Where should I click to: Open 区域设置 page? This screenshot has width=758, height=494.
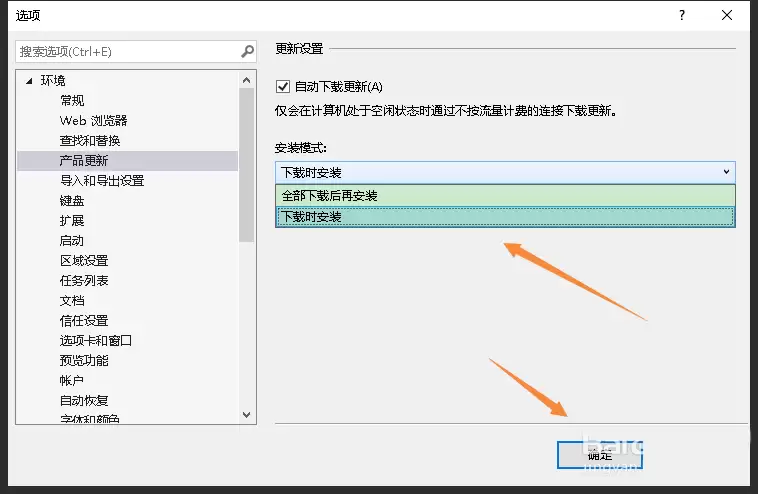click(84, 261)
